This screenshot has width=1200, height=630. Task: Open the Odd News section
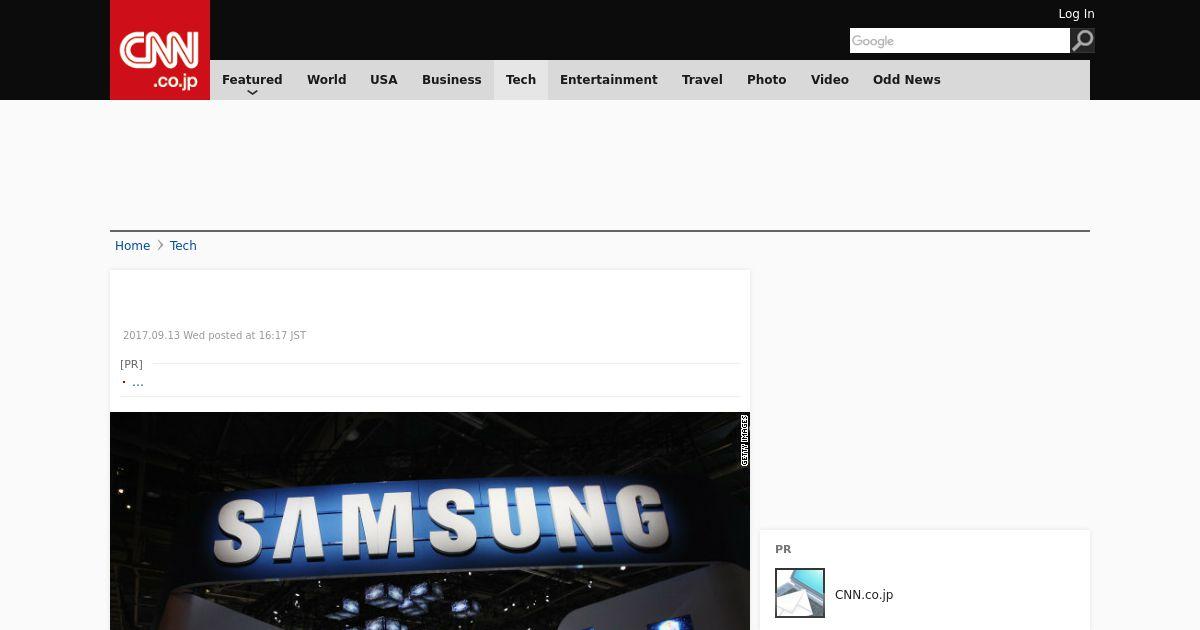(x=907, y=80)
